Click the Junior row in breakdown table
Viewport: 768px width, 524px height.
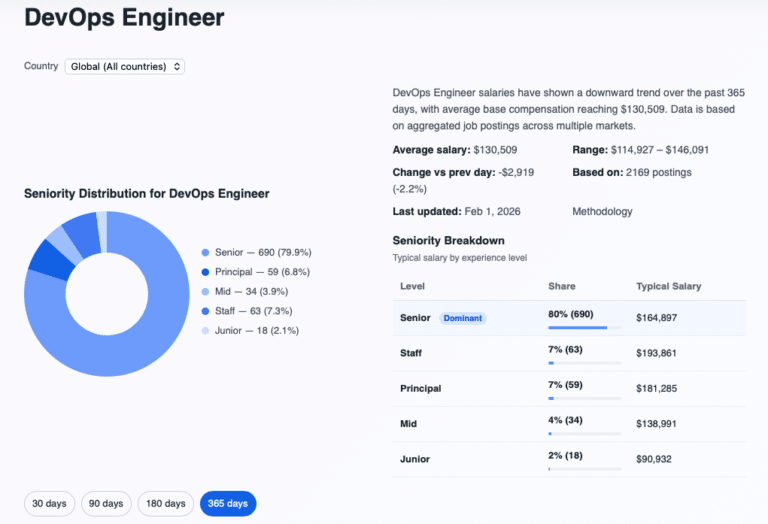coord(569,459)
